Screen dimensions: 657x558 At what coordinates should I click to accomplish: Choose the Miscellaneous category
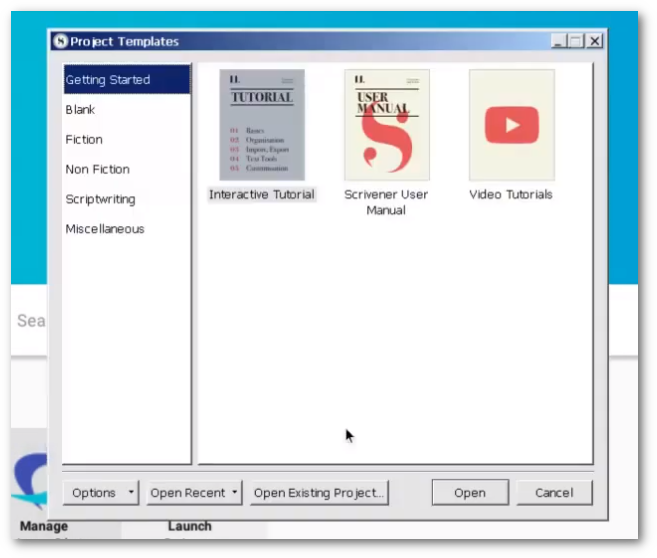pyautogui.click(x=127, y=229)
